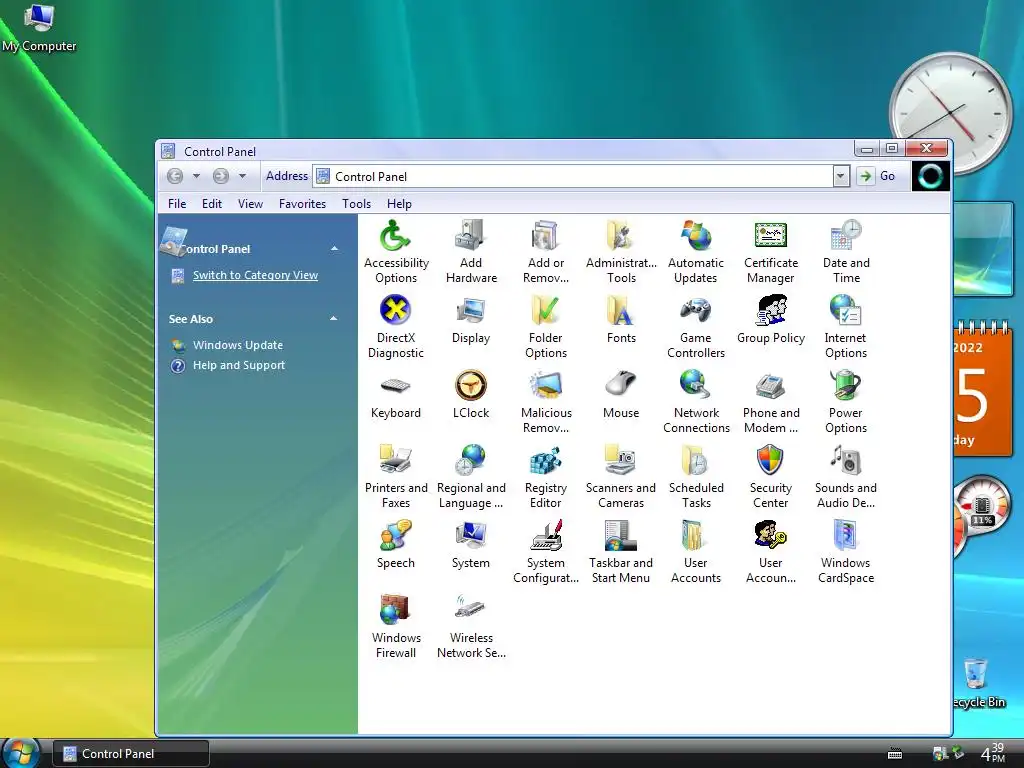Viewport: 1024px width, 768px height.
Task: Open Internet Options icon
Action: (x=846, y=310)
